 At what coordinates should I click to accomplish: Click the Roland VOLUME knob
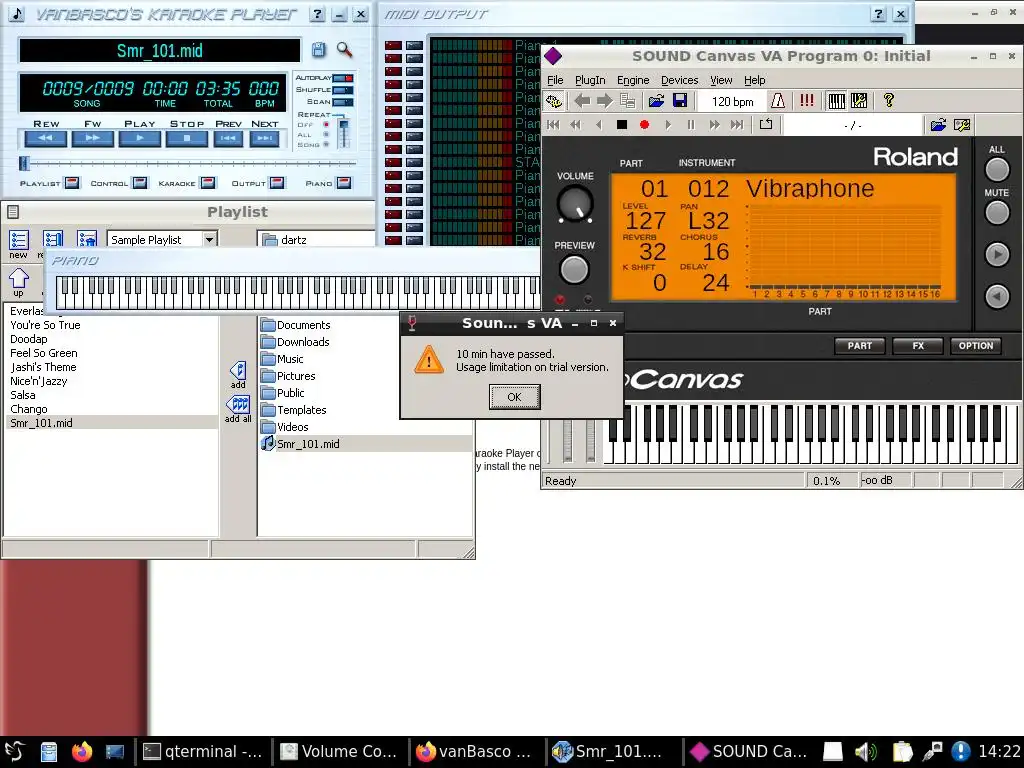(575, 204)
